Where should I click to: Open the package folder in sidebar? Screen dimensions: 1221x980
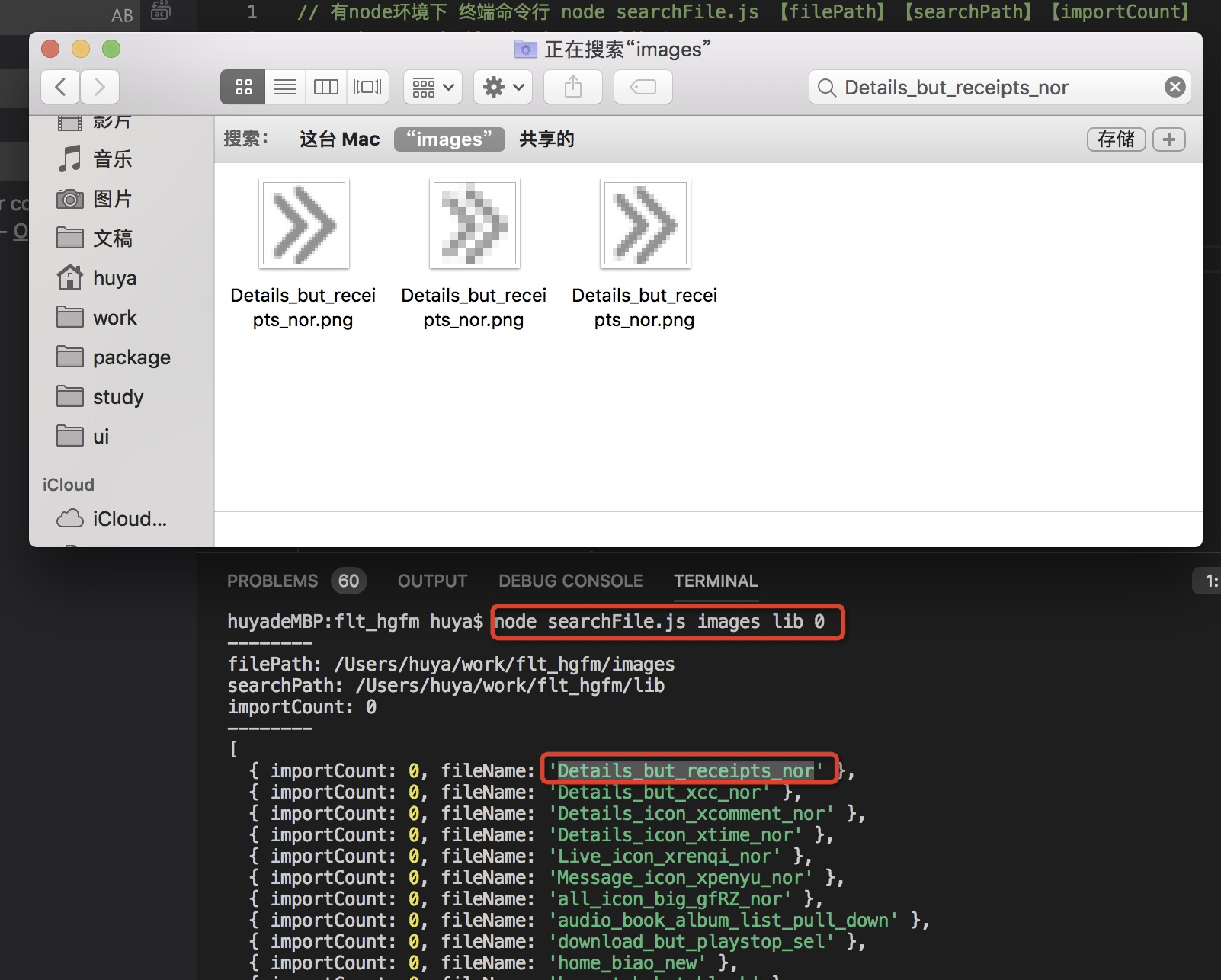(x=131, y=357)
